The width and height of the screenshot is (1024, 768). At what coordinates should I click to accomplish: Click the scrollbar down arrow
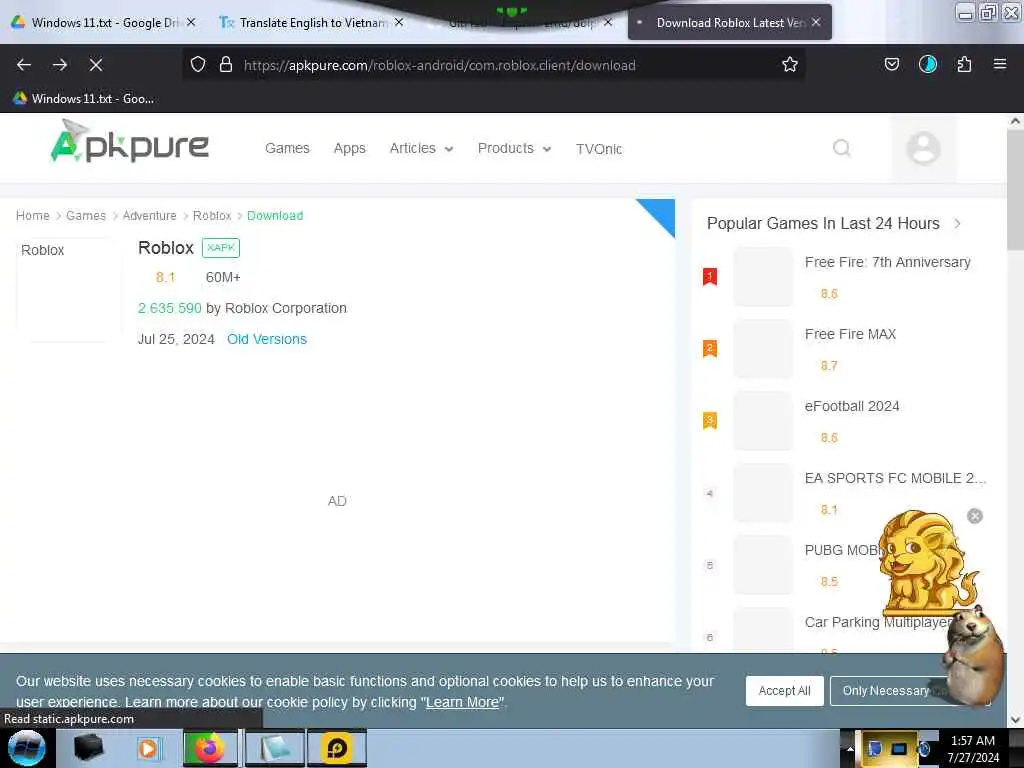[x=1015, y=720]
